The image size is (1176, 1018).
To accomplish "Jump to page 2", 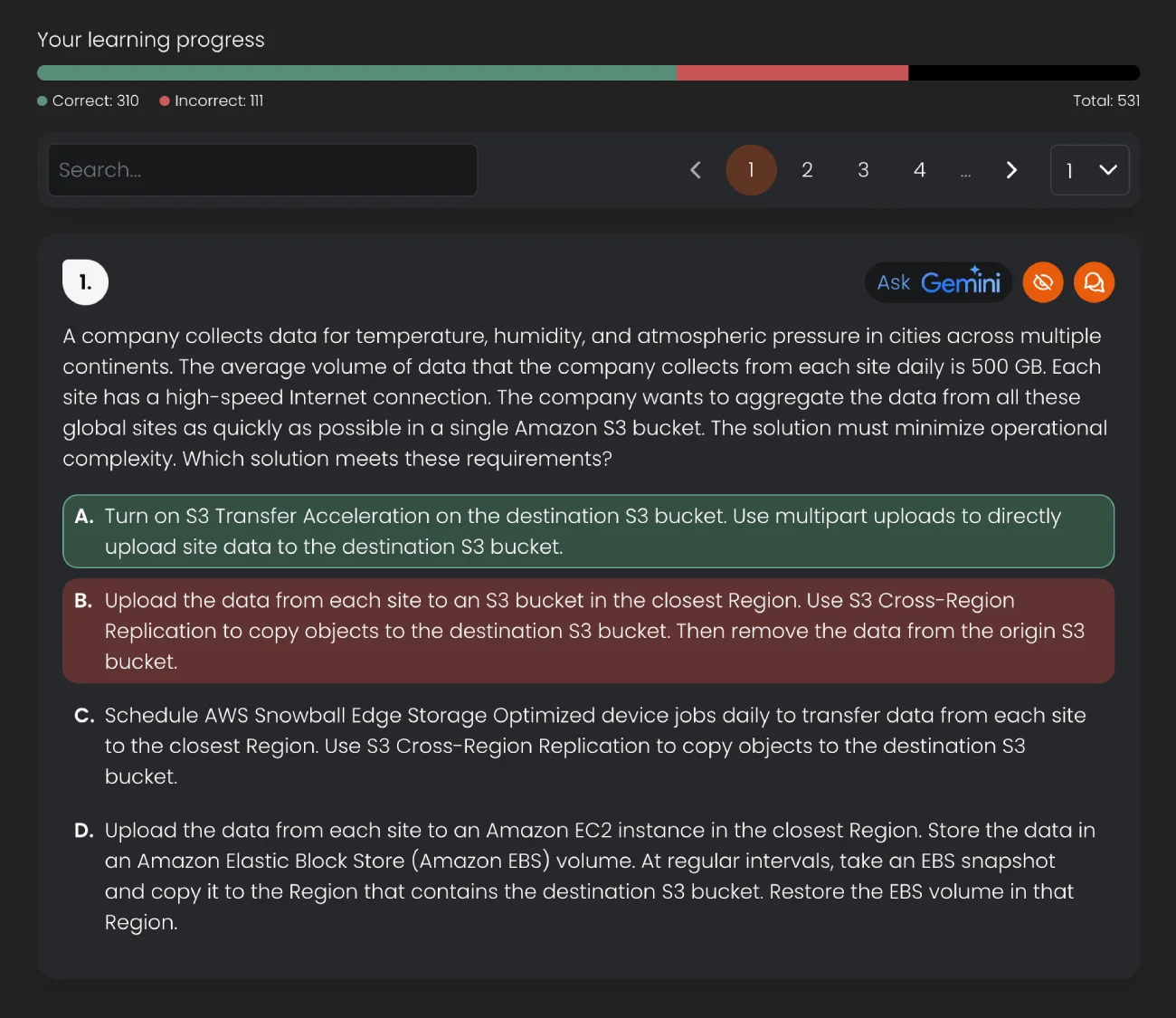I will click(x=807, y=170).
